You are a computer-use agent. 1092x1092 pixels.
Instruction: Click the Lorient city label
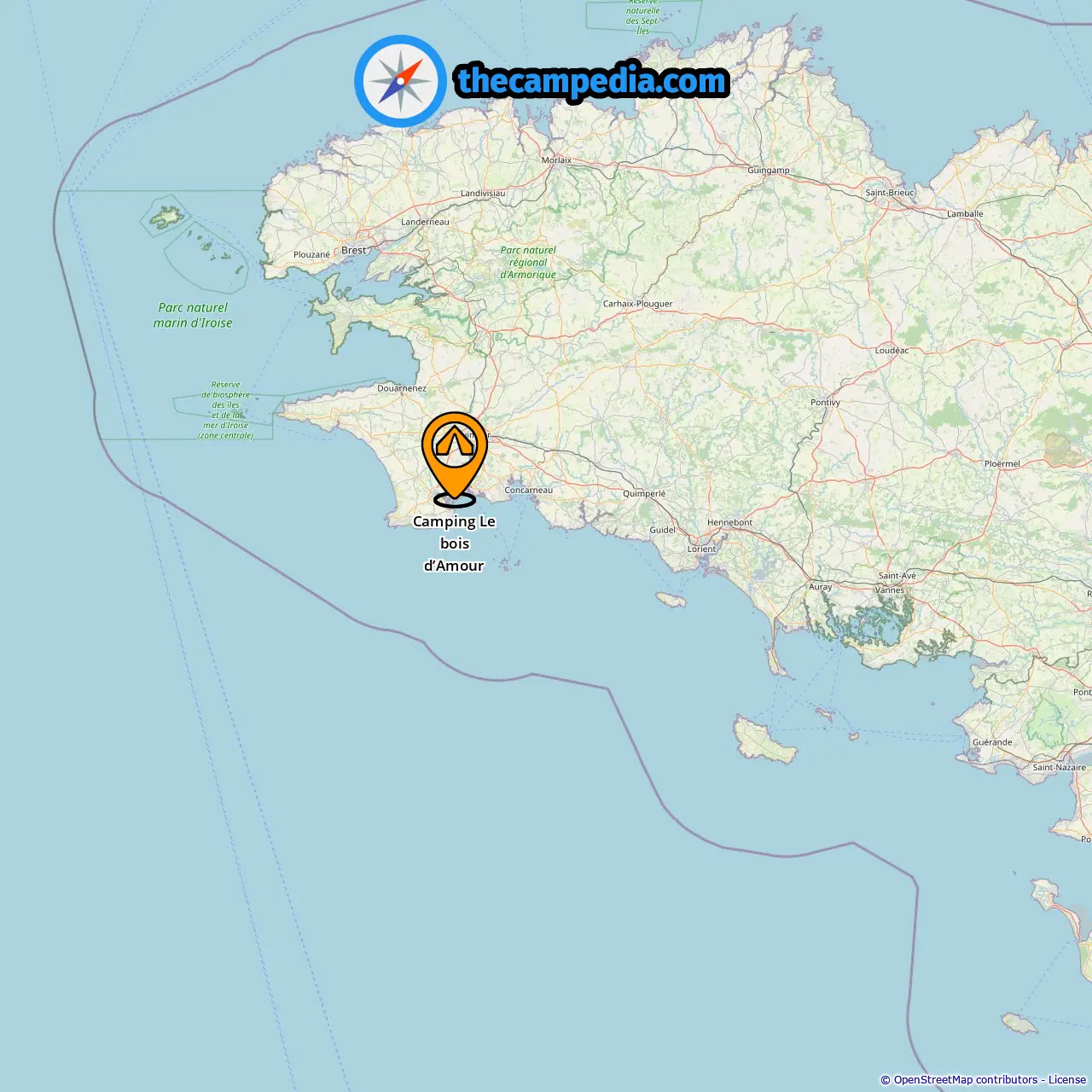click(x=702, y=549)
